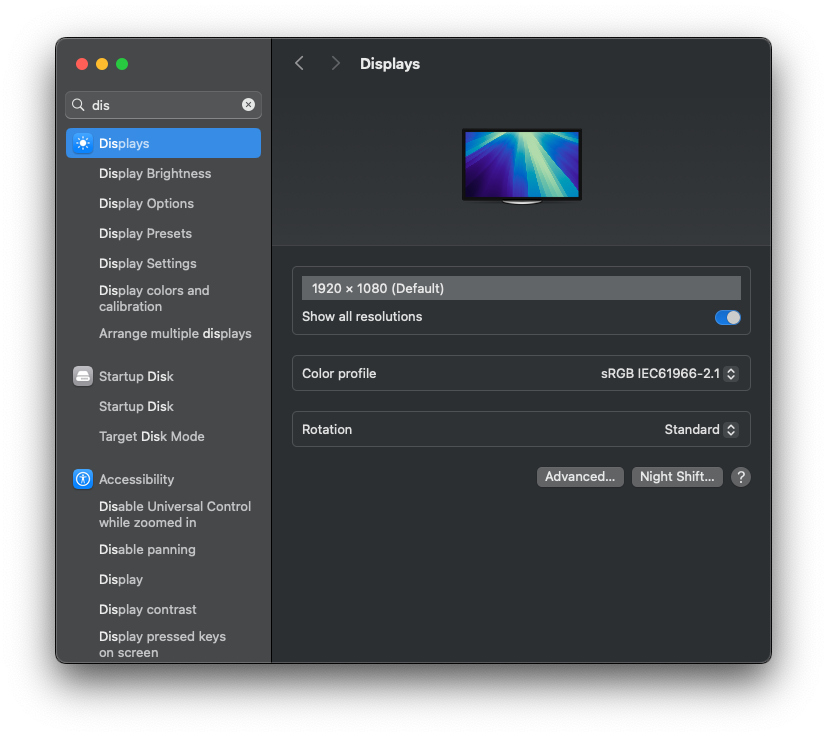The width and height of the screenshot is (827, 737).
Task: Select Target Disk Mode result
Action: 152,436
